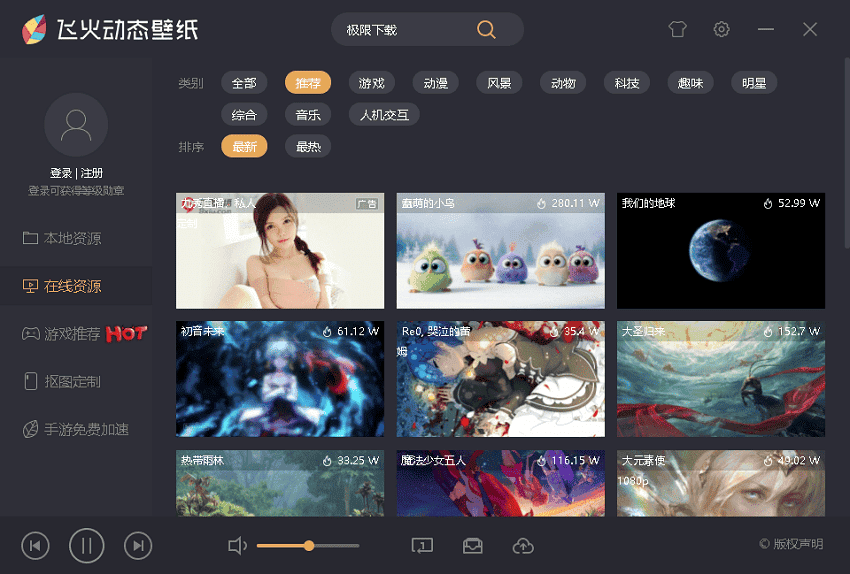This screenshot has width=850, height=574.
Task: Select the 推荐 category
Action: 308,83
